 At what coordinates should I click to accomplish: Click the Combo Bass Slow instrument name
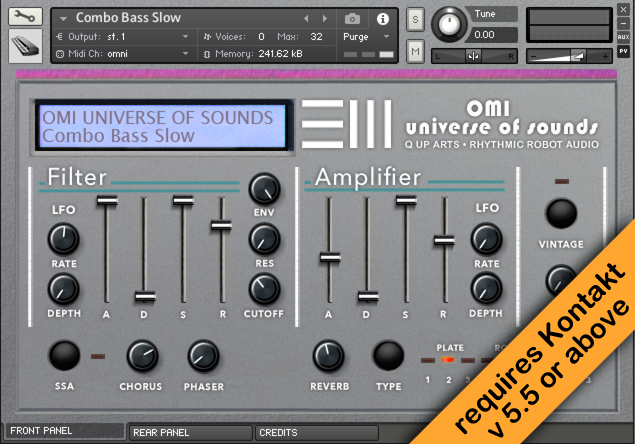click(x=128, y=18)
